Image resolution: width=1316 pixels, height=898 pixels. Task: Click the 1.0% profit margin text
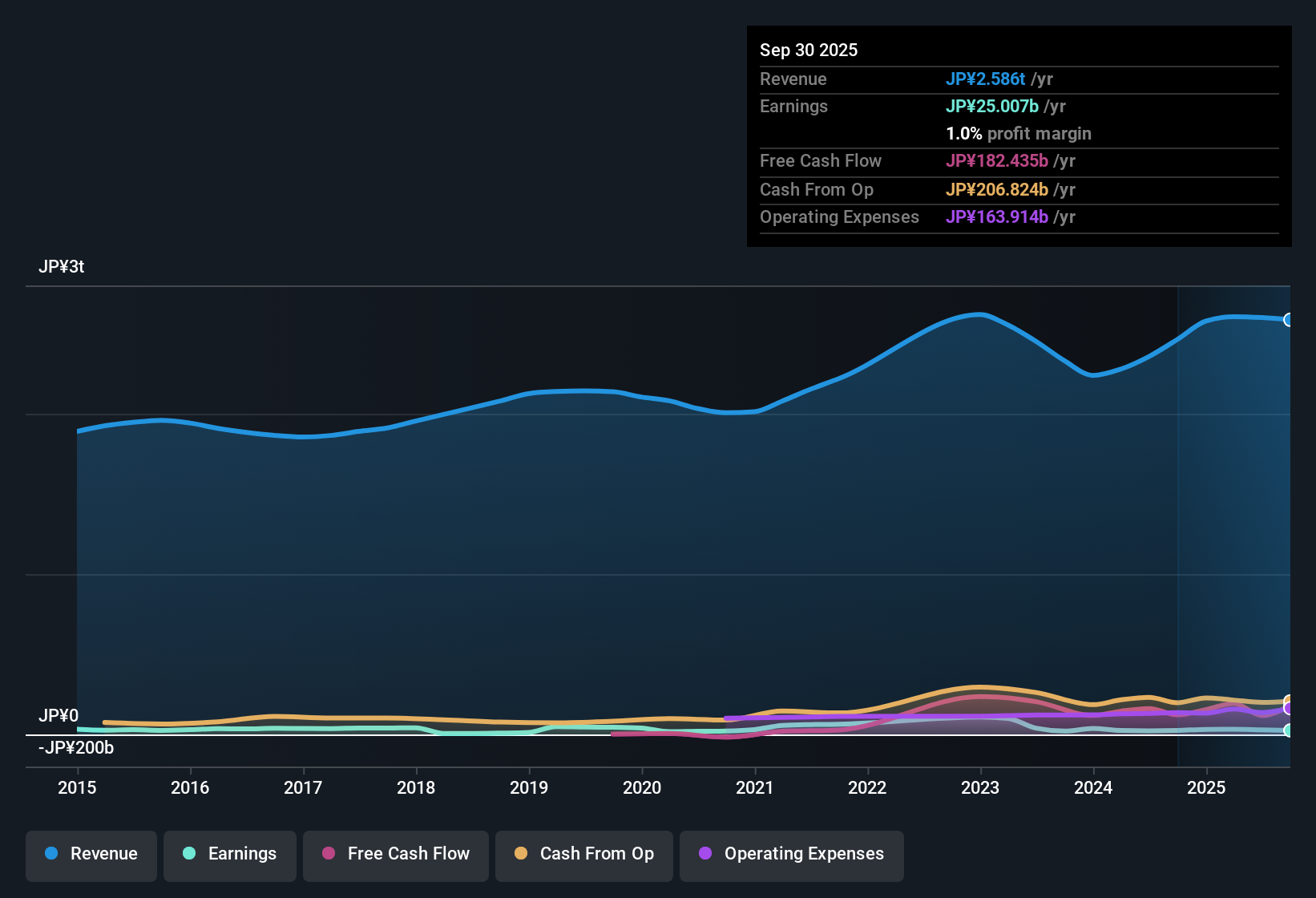tap(1019, 133)
